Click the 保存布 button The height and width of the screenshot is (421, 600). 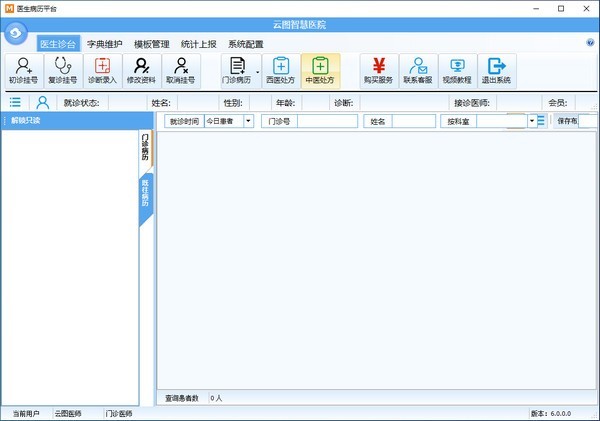coord(567,121)
